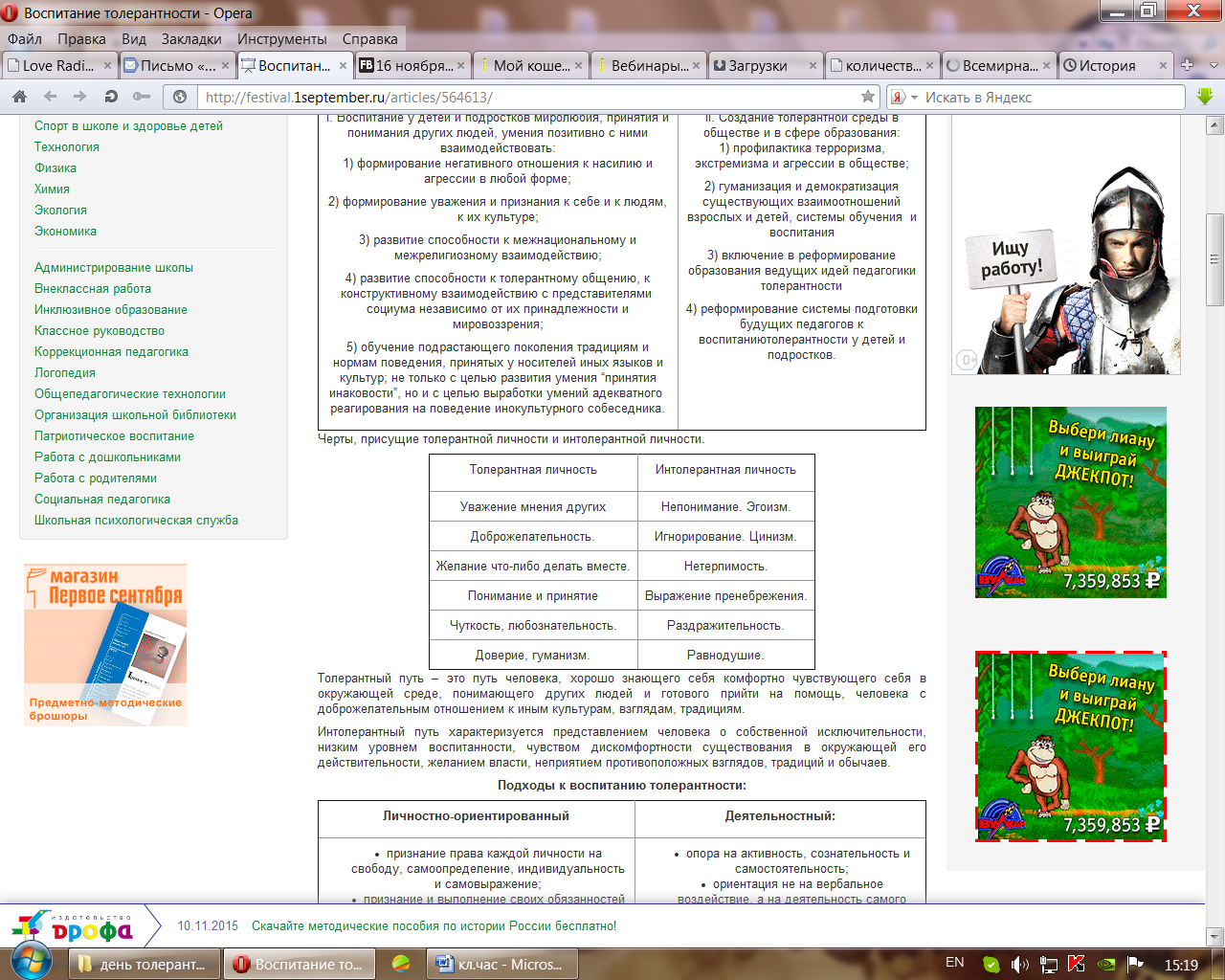The height and width of the screenshot is (980, 1225).
Task: Open the Технология sidebar link
Action: coord(67,146)
